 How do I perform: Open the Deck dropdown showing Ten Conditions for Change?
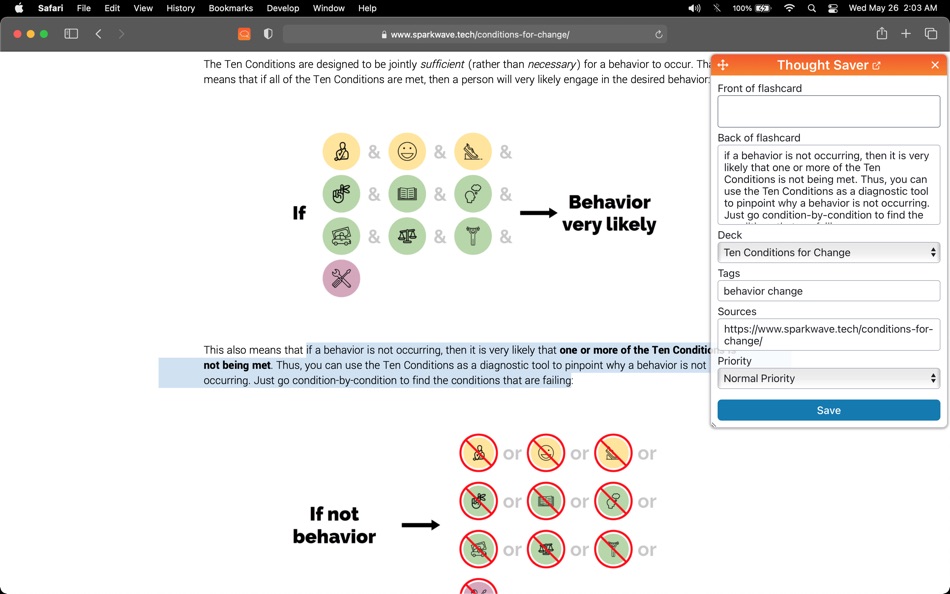pos(828,251)
